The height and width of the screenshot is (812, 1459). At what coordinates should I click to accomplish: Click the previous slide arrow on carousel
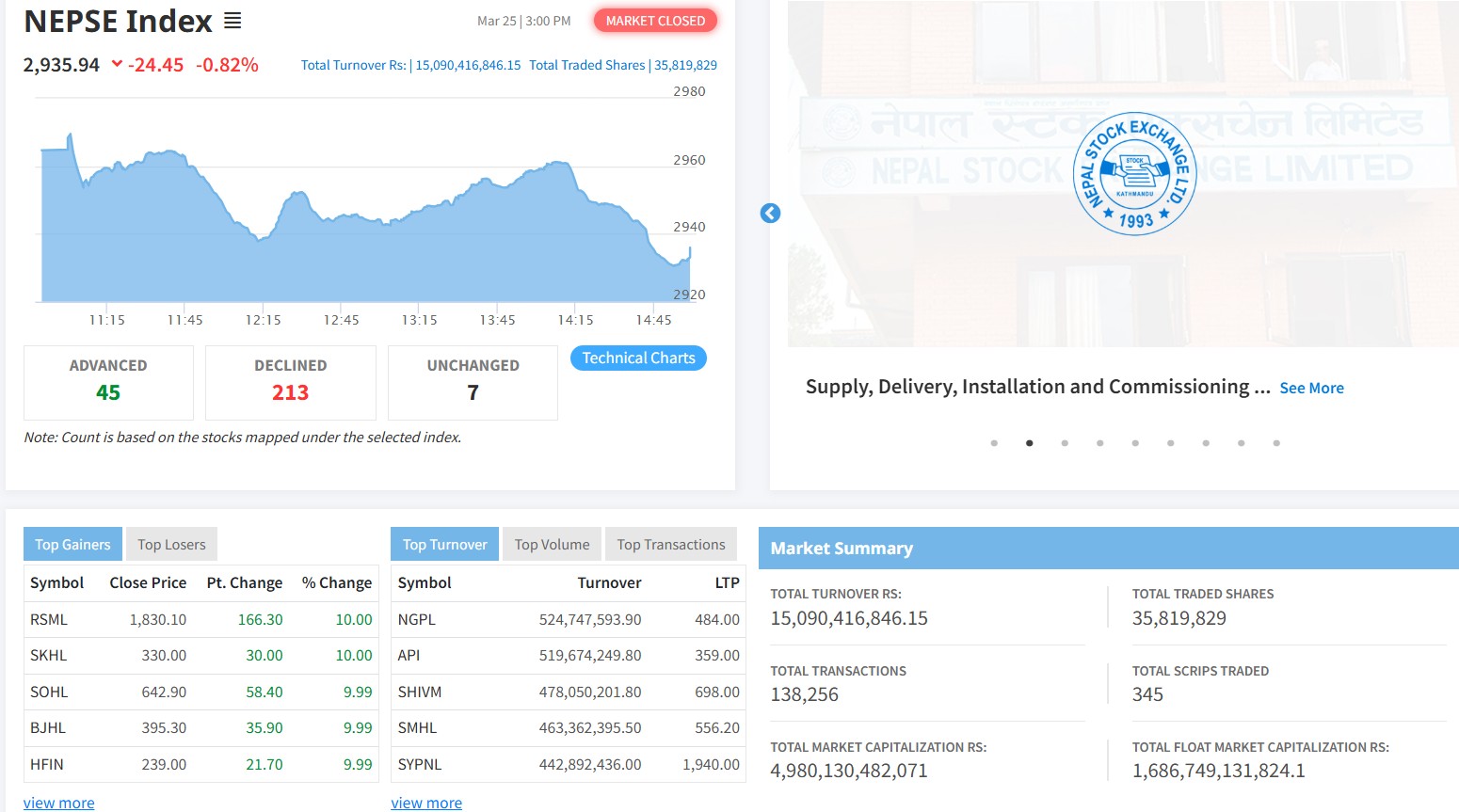point(770,214)
